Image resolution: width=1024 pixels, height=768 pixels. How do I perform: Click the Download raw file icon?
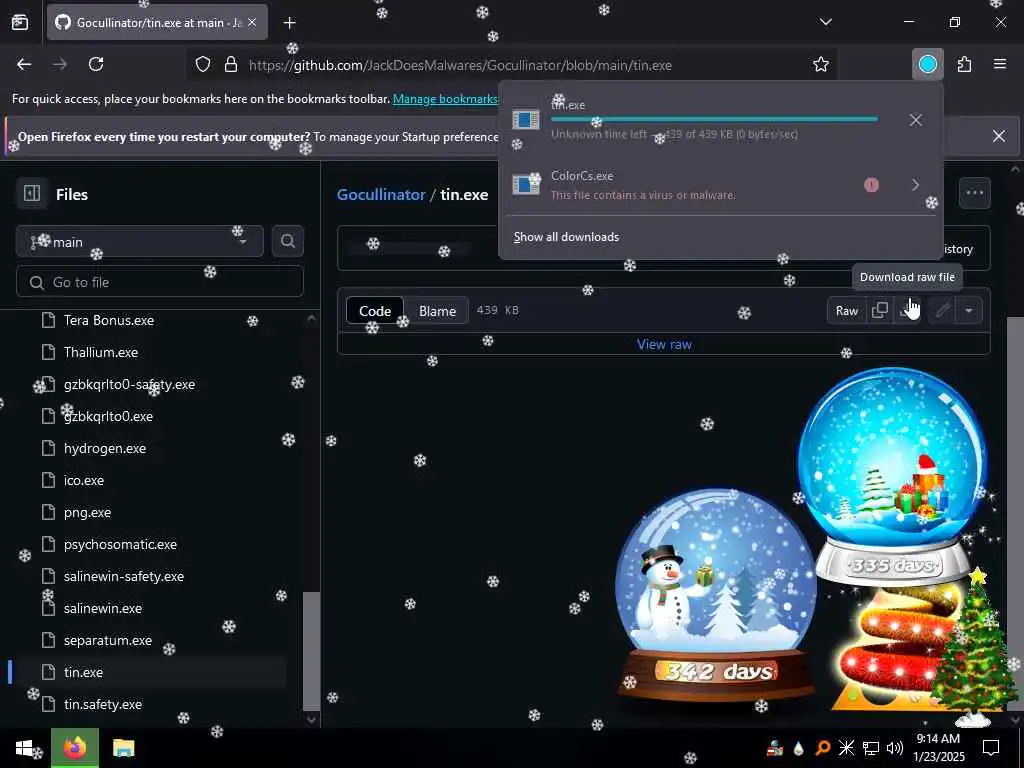click(x=908, y=310)
